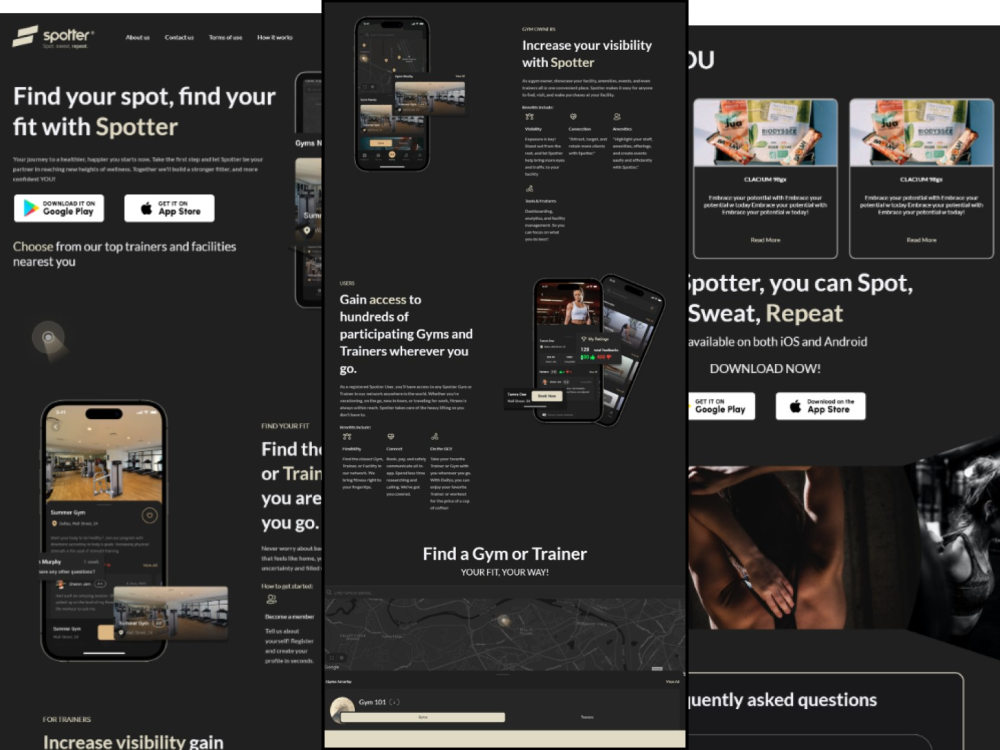Click the GYM OWNERS section label
Viewport: 1000px width, 750px height.
[x=538, y=29]
